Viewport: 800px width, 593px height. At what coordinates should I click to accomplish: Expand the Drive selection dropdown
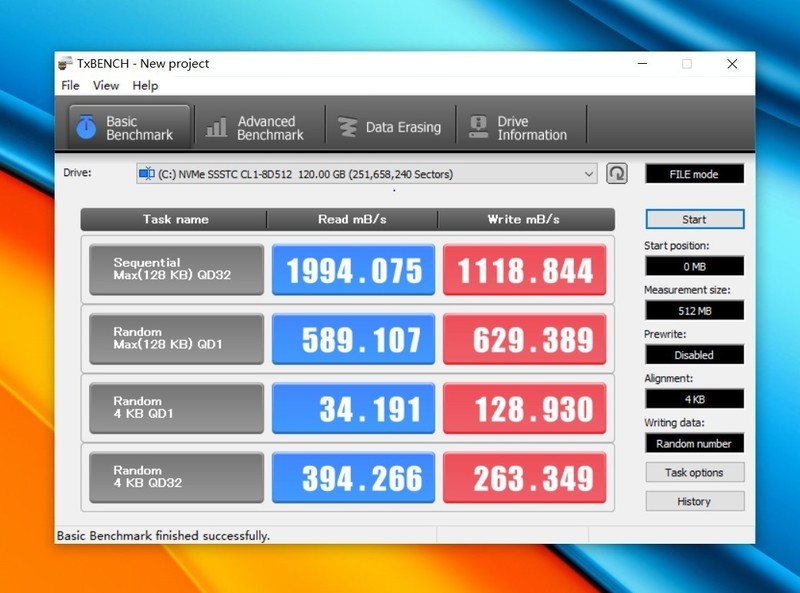pyautogui.click(x=588, y=174)
